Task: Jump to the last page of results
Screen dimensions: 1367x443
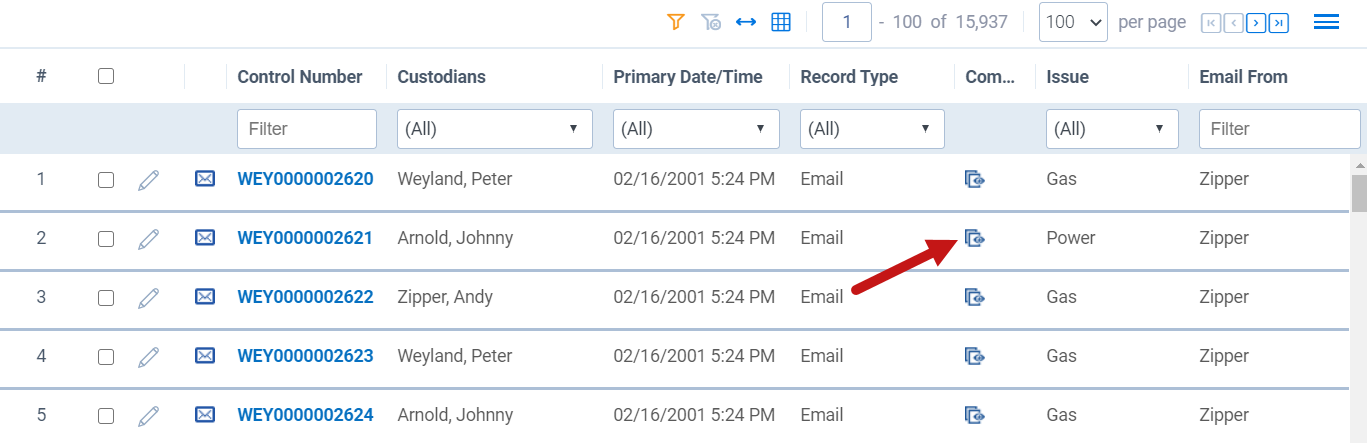Action: [x=1279, y=22]
